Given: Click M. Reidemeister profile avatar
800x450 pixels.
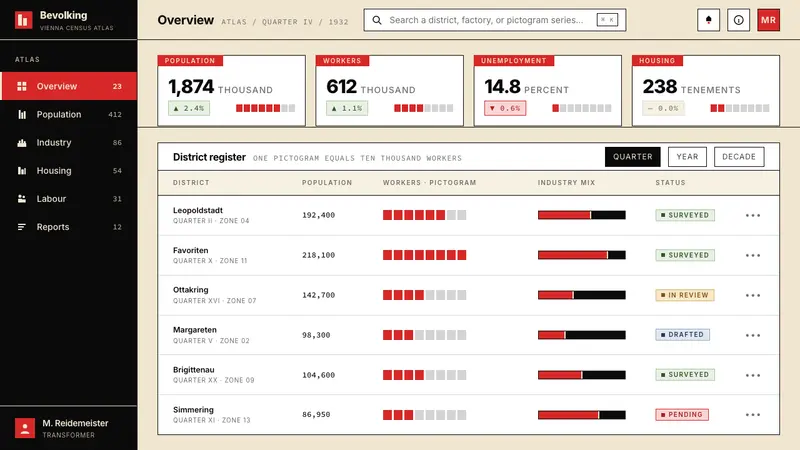Looking at the screenshot, I should pyautogui.click(x=24, y=428).
